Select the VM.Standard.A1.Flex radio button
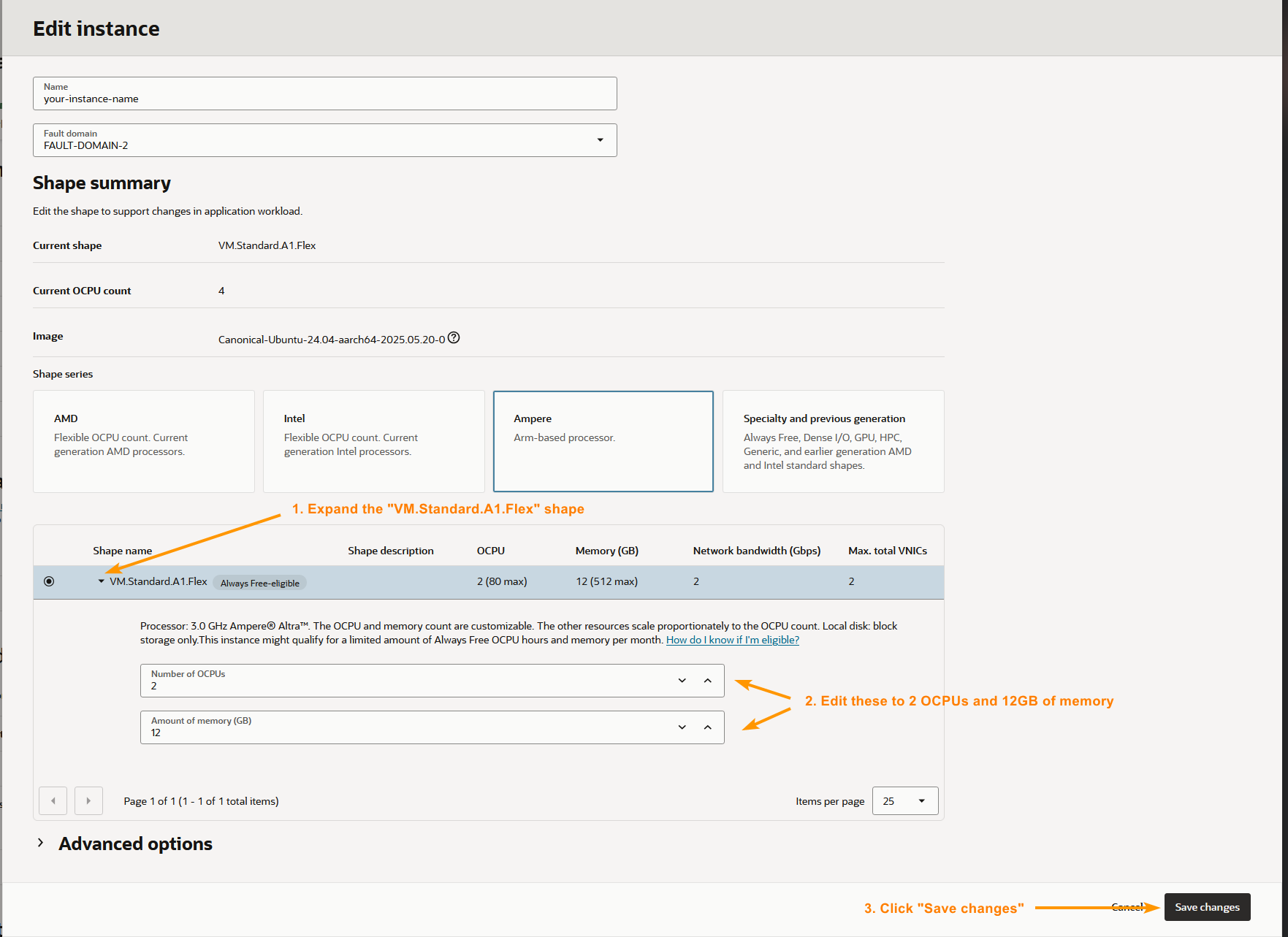The height and width of the screenshot is (937, 1288). coord(49,581)
